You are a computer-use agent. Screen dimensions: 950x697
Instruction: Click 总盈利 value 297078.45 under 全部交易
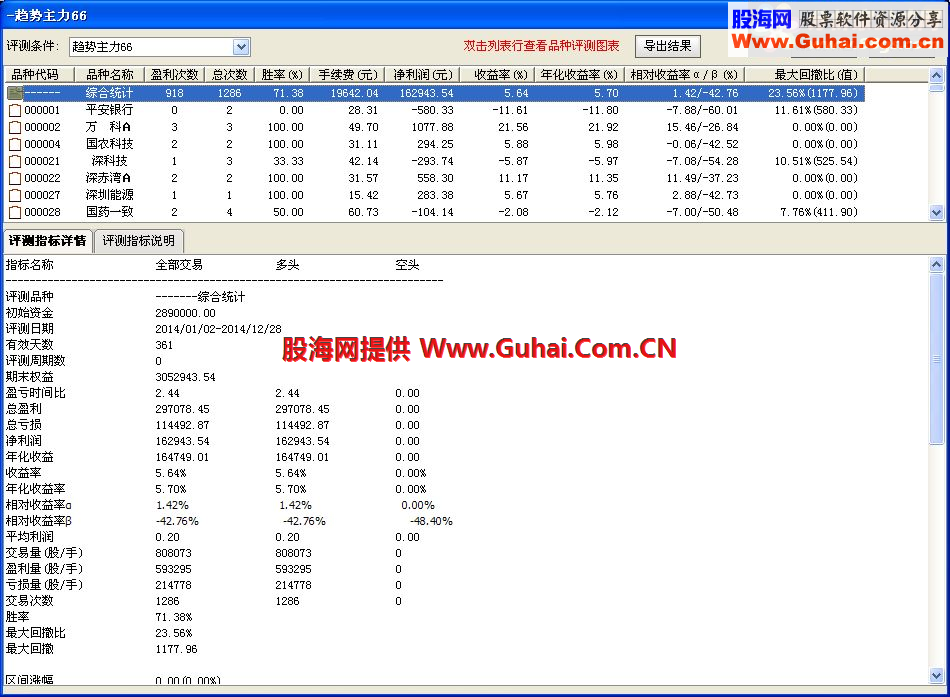[182, 409]
